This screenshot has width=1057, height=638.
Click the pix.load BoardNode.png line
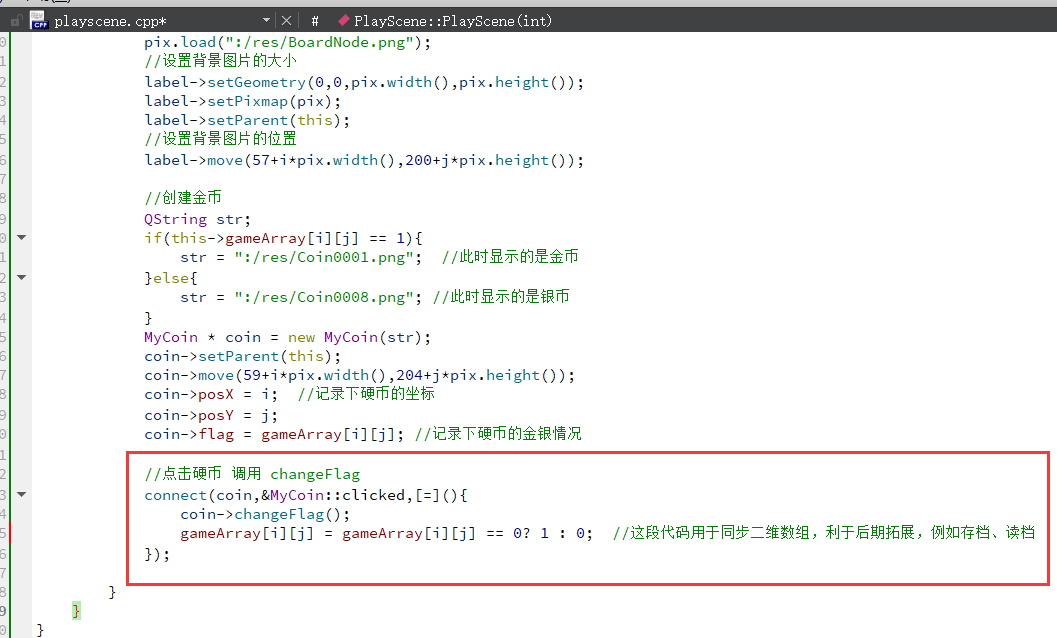pos(287,42)
